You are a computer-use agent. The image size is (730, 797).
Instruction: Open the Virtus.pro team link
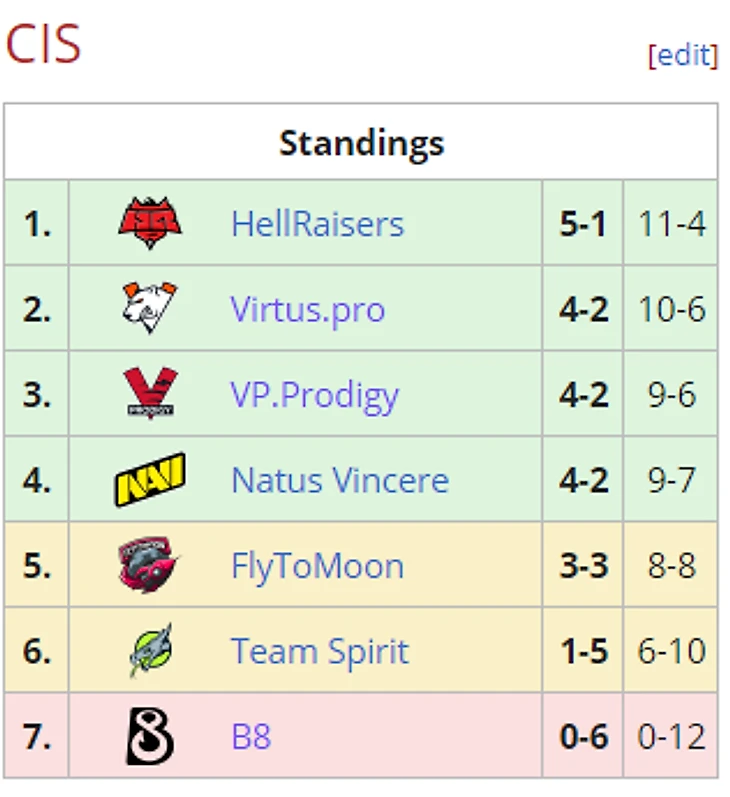pyautogui.click(x=308, y=309)
